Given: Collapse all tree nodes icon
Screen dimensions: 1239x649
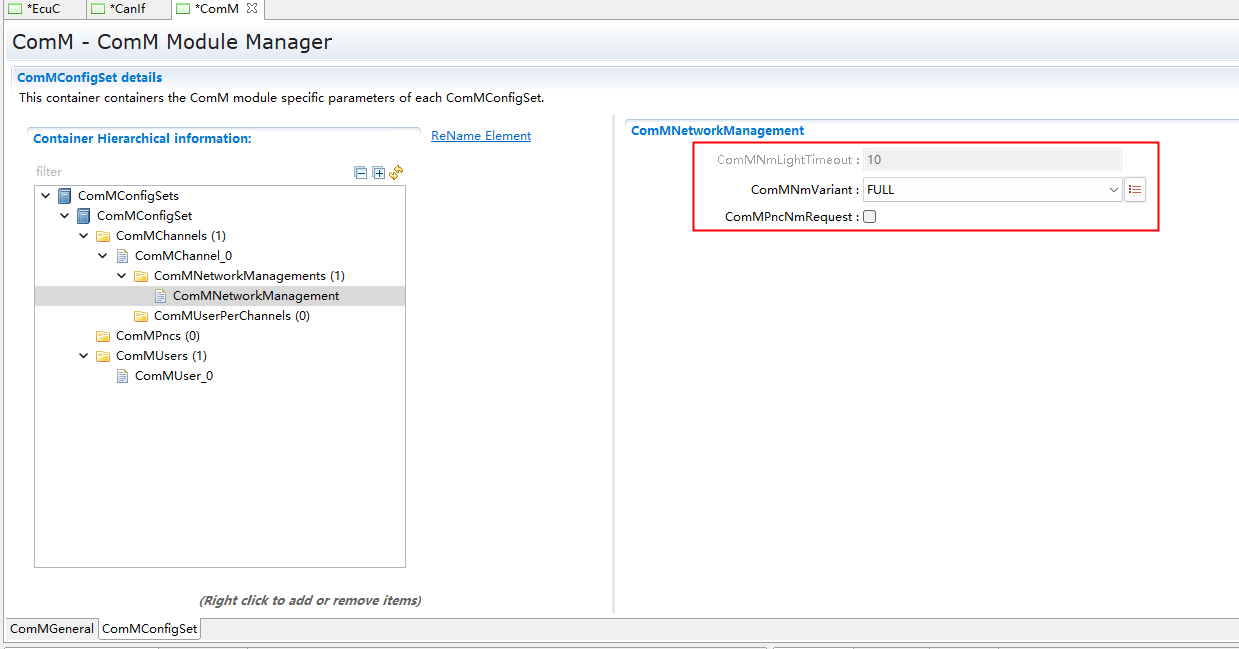Looking at the screenshot, I should coord(361,172).
